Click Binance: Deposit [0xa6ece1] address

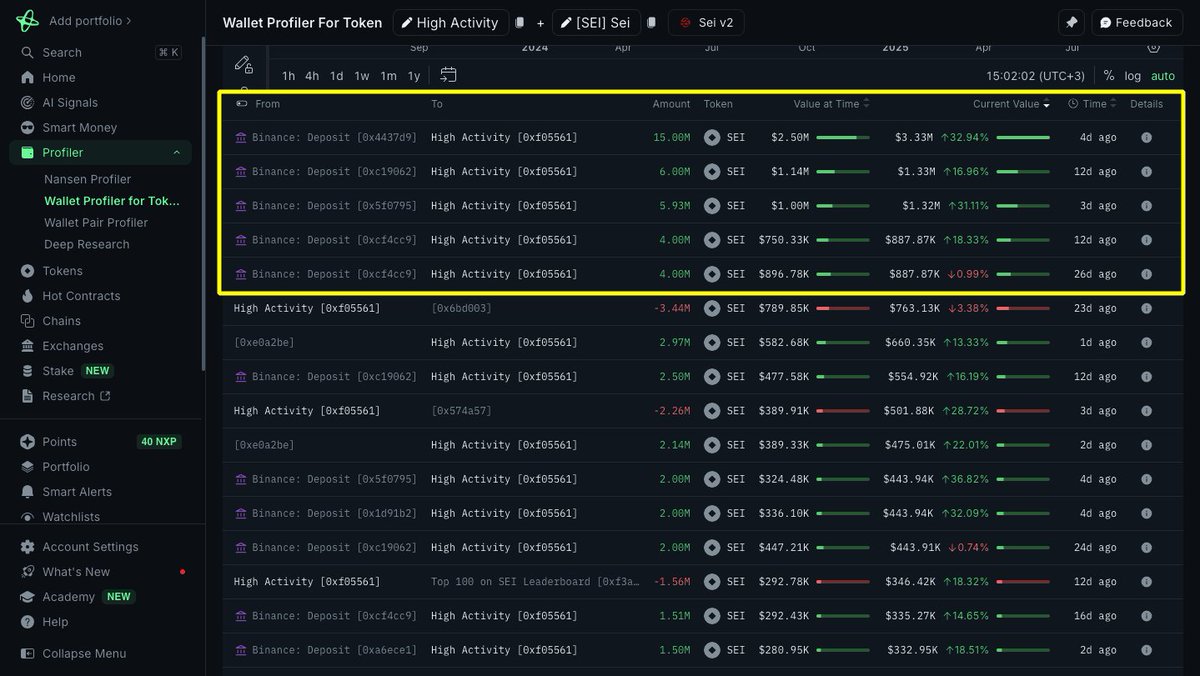coord(334,650)
